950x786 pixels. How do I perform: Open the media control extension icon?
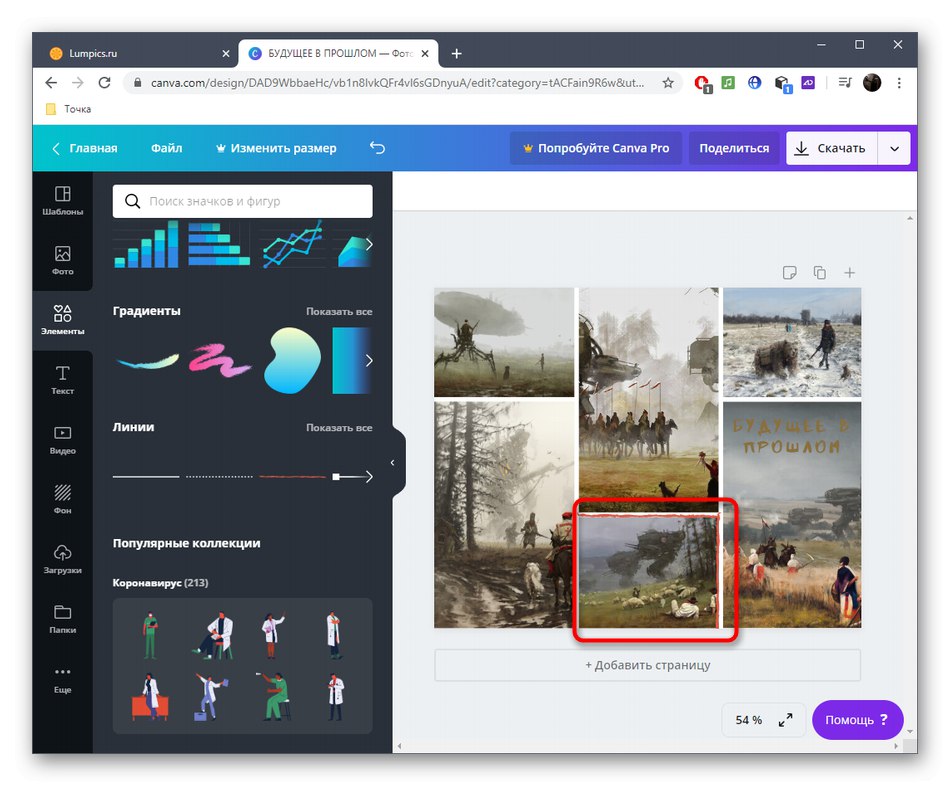[844, 82]
